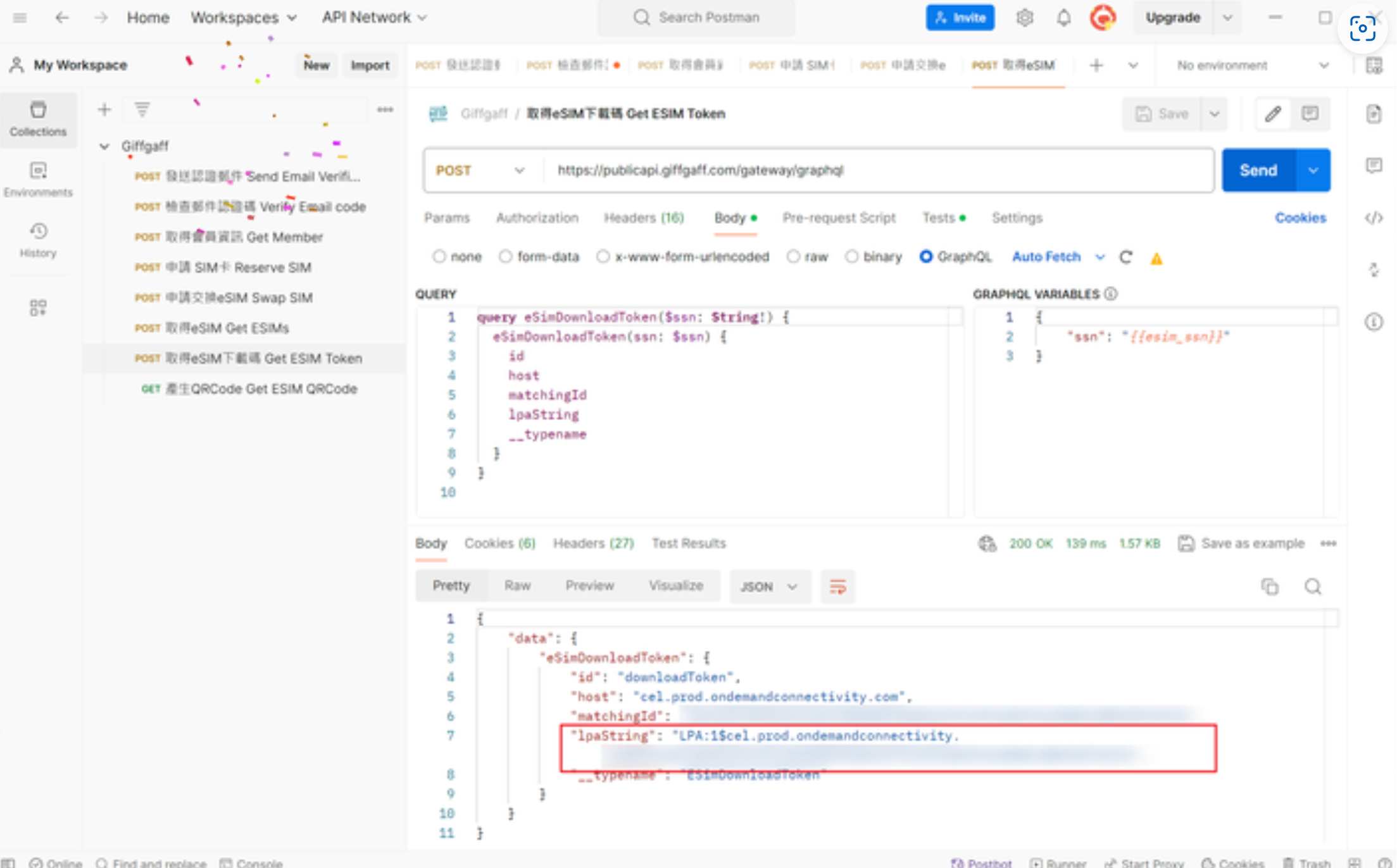
Task: Open collections panel three-dot options menu
Action: [385, 110]
